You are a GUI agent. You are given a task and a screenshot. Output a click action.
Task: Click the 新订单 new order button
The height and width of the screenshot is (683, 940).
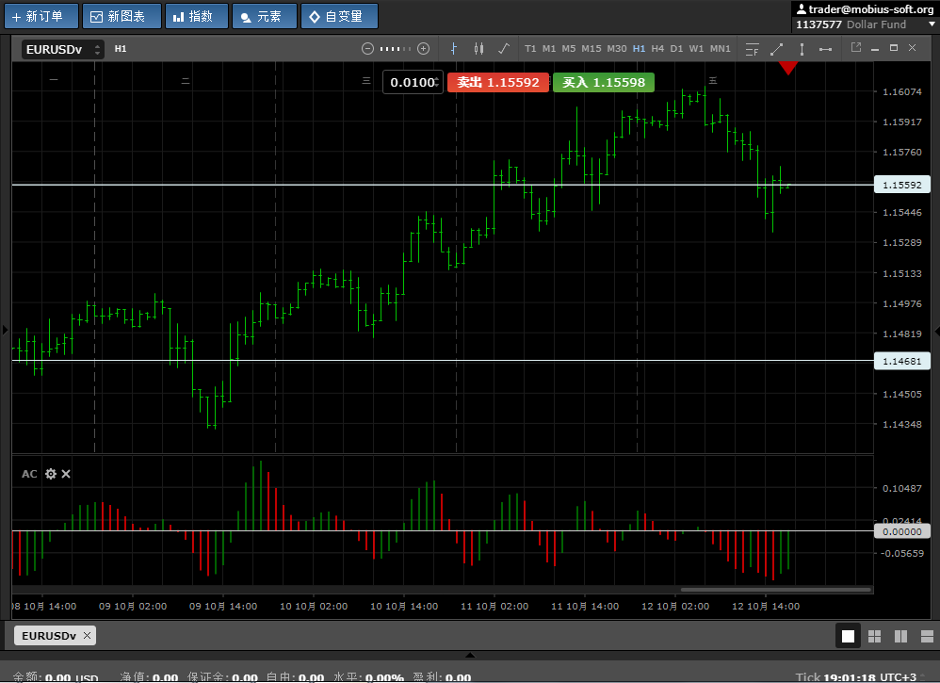coord(41,16)
